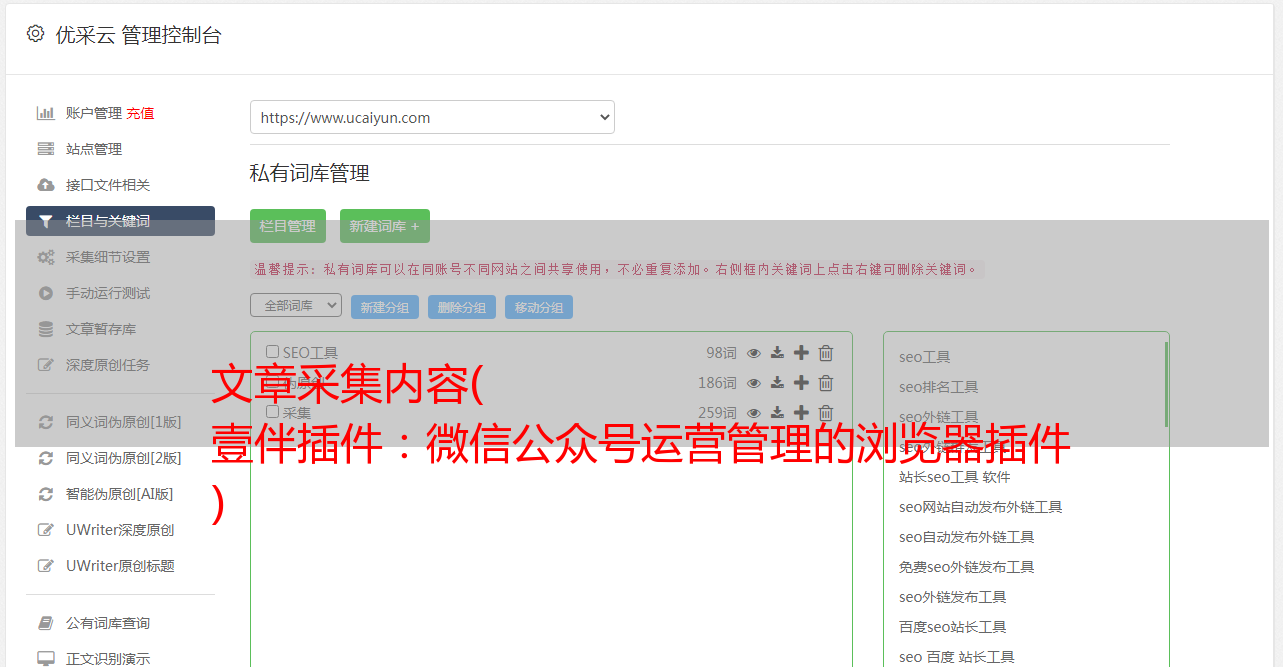Add keywords to the 186词 library
Image resolution: width=1283 pixels, height=667 pixels.
(x=801, y=383)
